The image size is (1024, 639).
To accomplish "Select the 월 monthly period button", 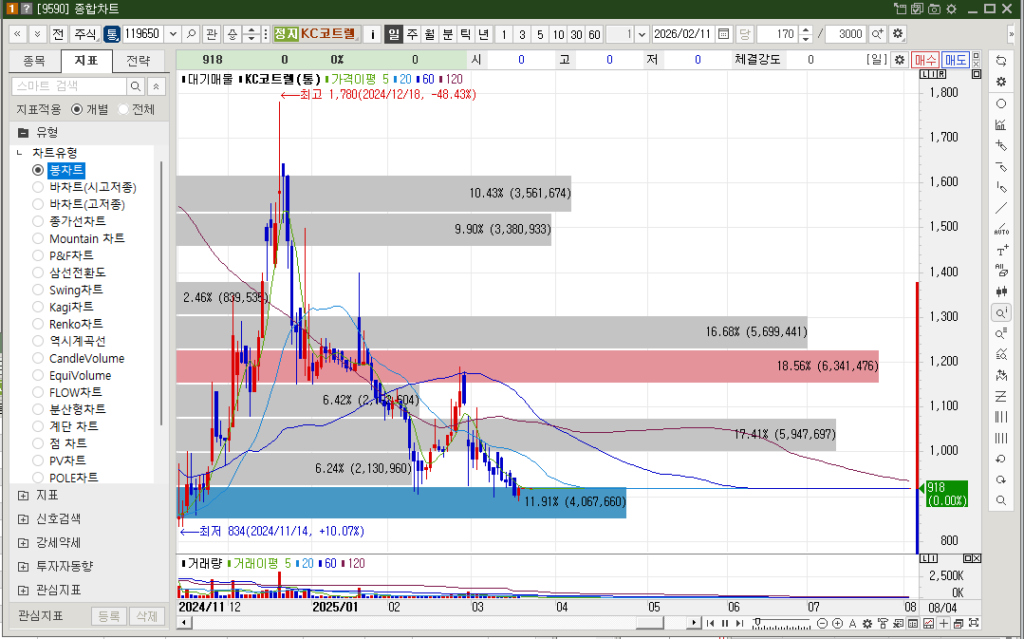I will (430, 34).
